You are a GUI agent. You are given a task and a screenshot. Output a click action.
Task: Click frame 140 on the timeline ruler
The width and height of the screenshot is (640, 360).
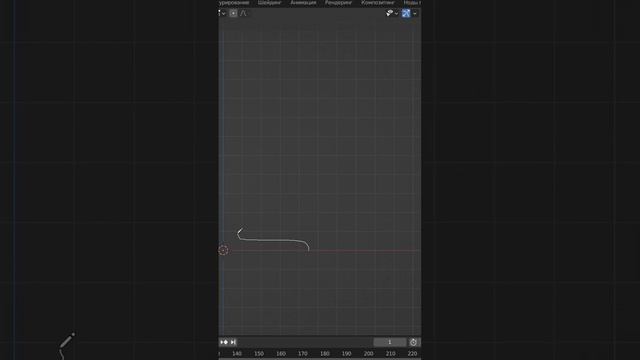(x=237, y=353)
